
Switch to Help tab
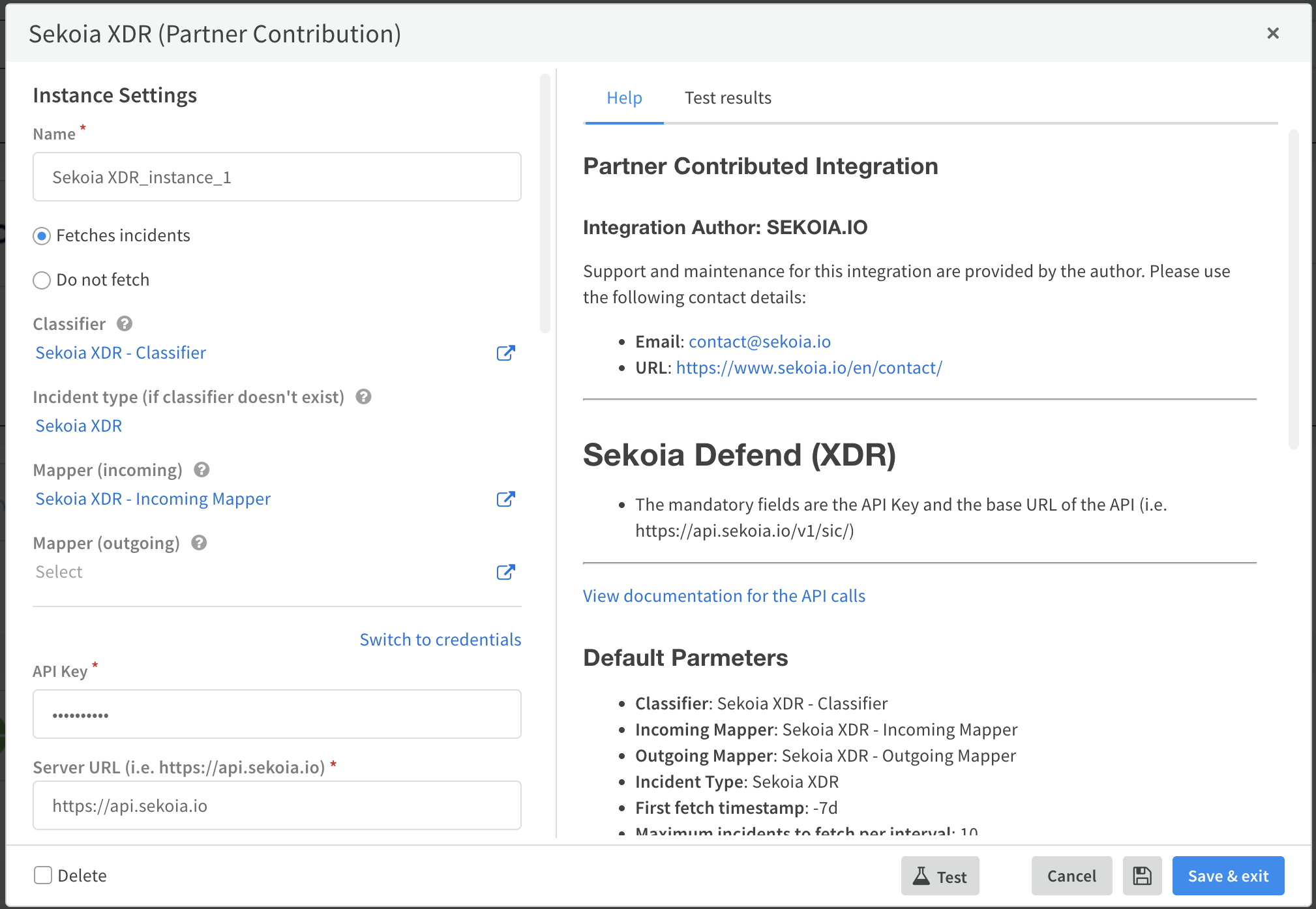[x=624, y=98]
